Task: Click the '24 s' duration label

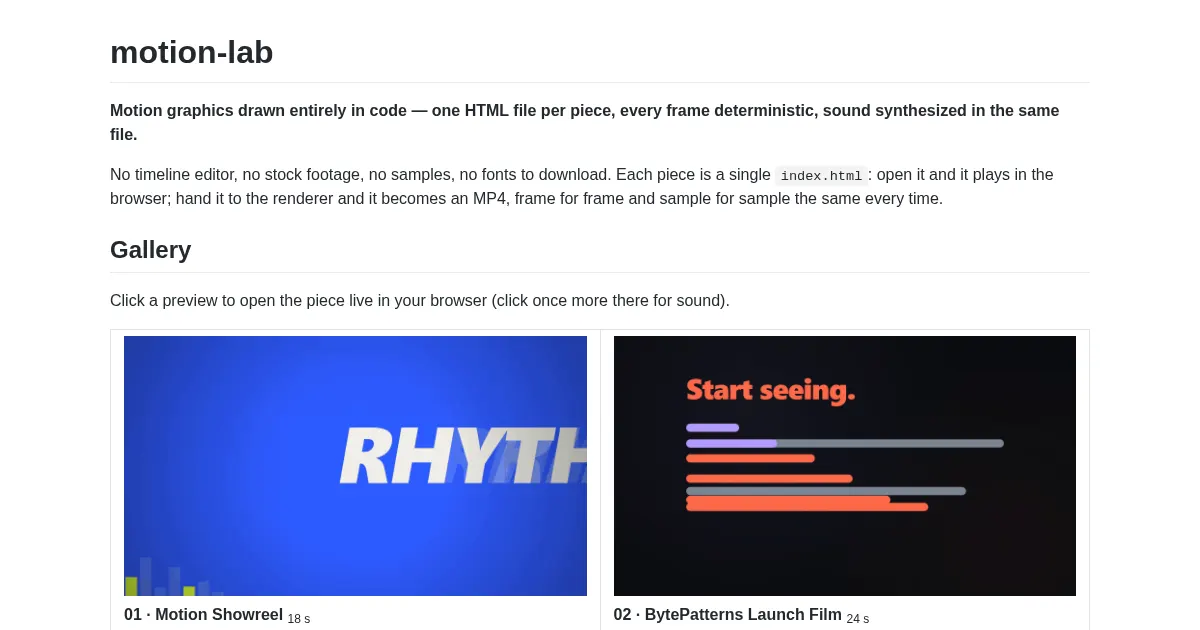Action: coord(858,619)
